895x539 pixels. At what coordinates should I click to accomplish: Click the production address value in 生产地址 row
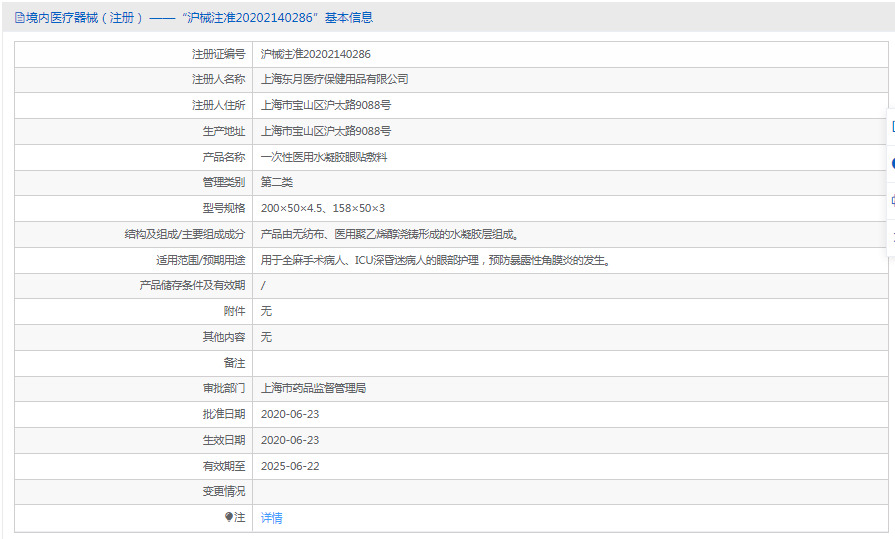tap(325, 131)
